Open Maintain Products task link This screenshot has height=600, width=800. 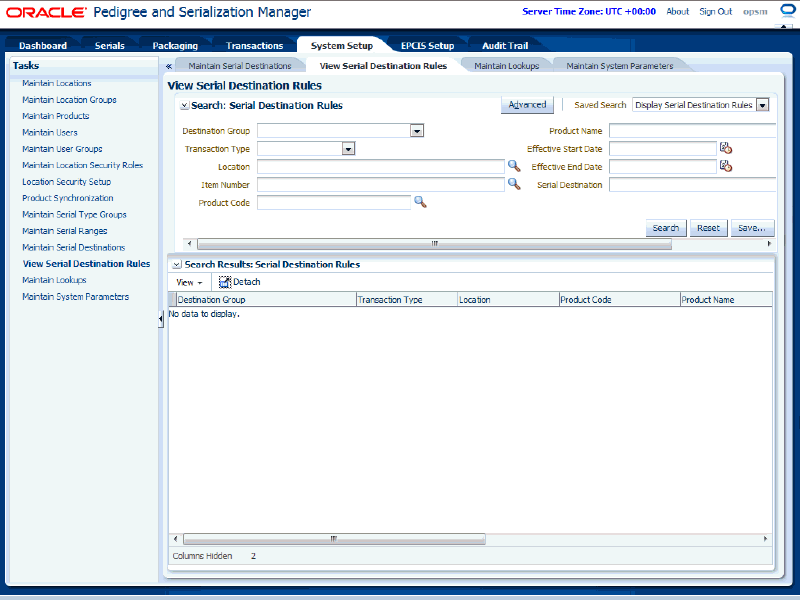point(56,116)
